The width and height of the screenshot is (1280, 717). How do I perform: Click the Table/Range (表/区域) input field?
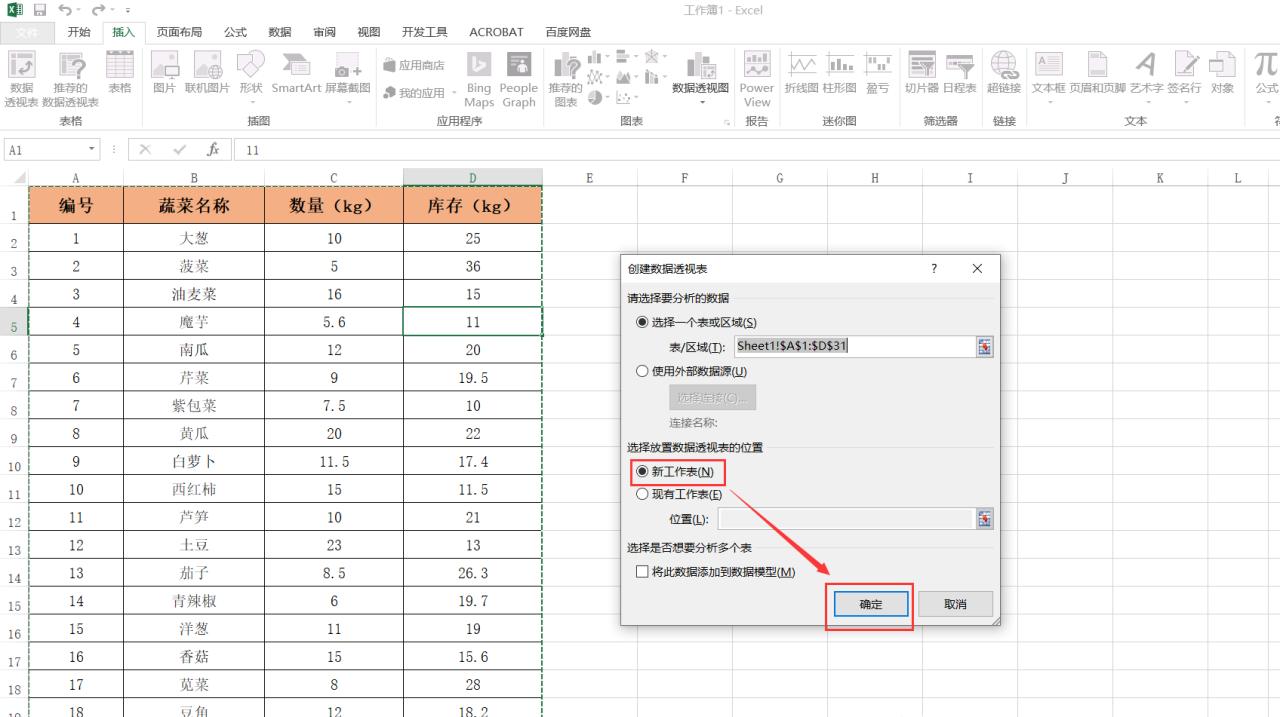(854, 347)
